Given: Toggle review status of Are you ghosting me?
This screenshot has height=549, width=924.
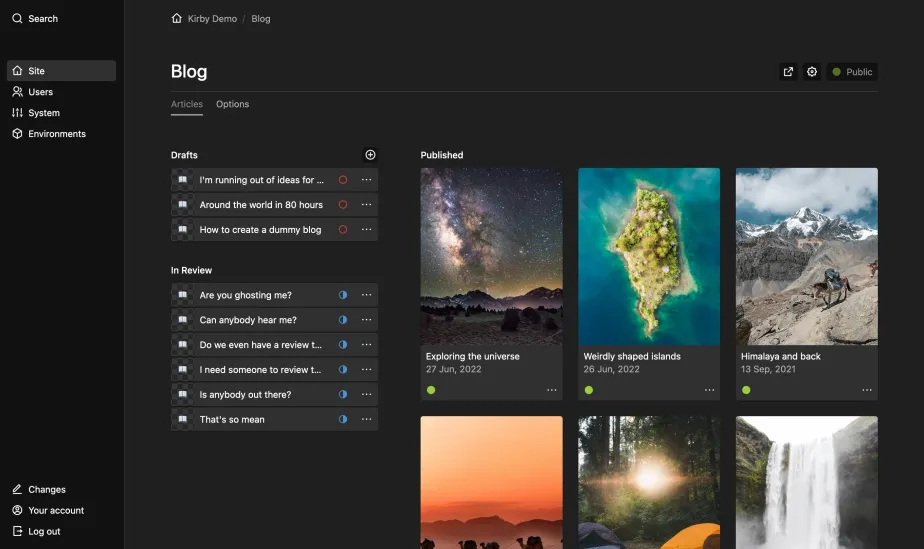Looking at the screenshot, I should coord(343,295).
